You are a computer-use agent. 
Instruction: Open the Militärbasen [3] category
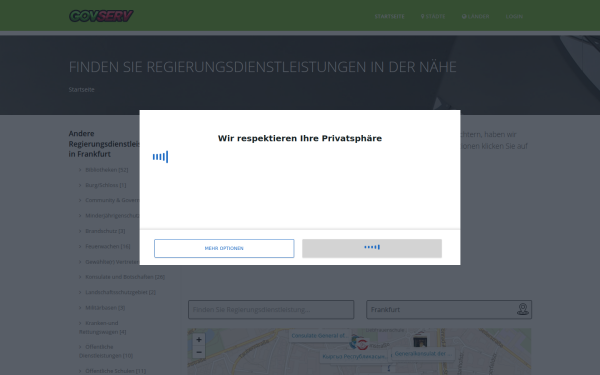(x=105, y=308)
